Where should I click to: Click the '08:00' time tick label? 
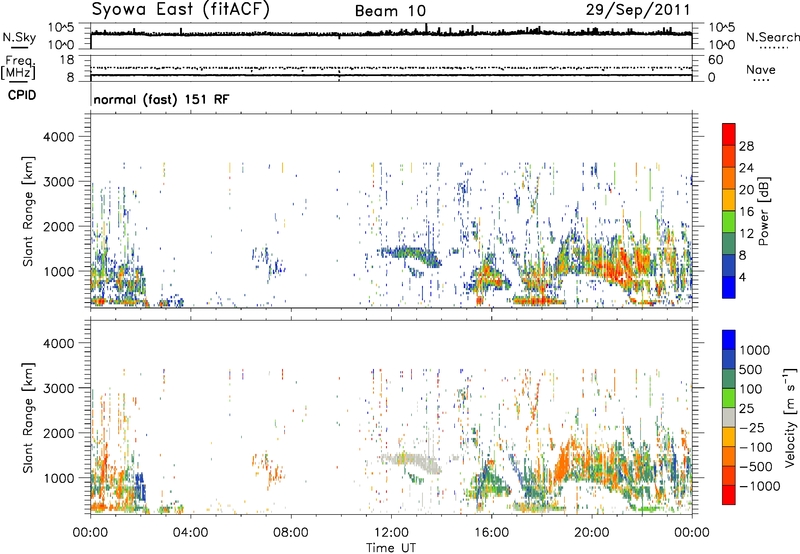coord(291,533)
